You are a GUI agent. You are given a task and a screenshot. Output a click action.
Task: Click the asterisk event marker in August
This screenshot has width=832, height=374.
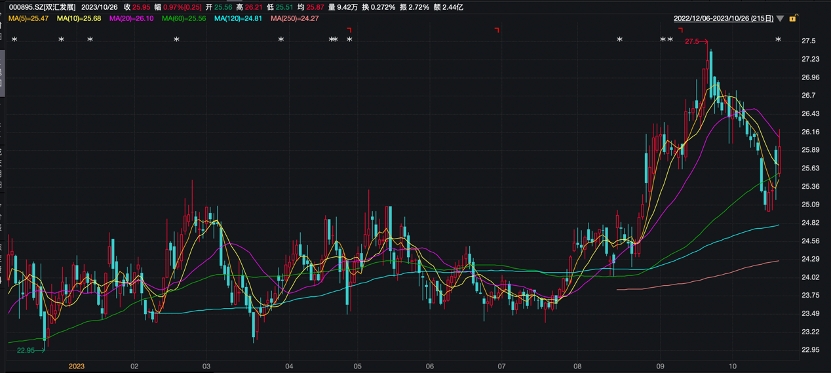(x=620, y=40)
